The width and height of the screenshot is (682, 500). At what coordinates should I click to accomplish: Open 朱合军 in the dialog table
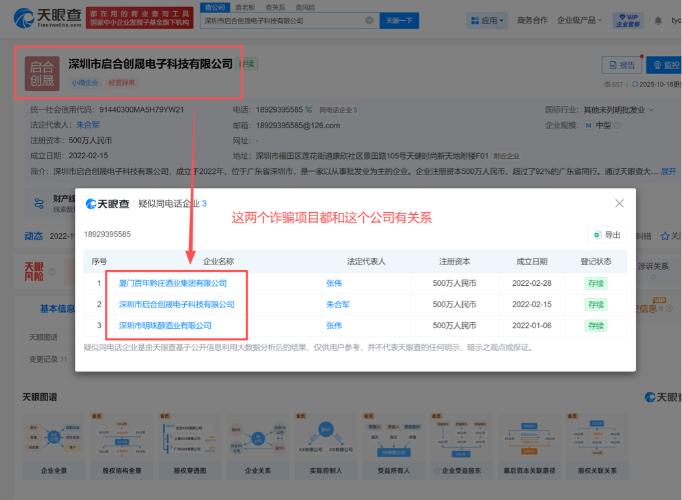point(338,304)
